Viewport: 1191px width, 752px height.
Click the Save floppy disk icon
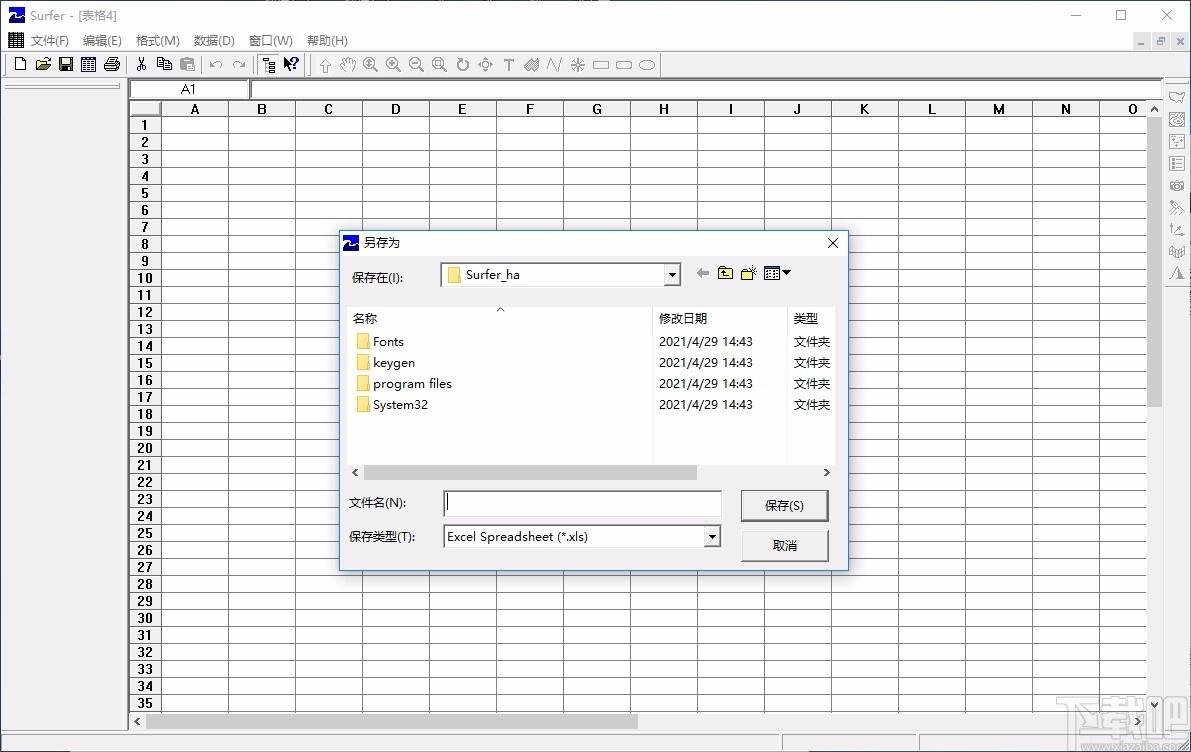(x=66, y=65)
